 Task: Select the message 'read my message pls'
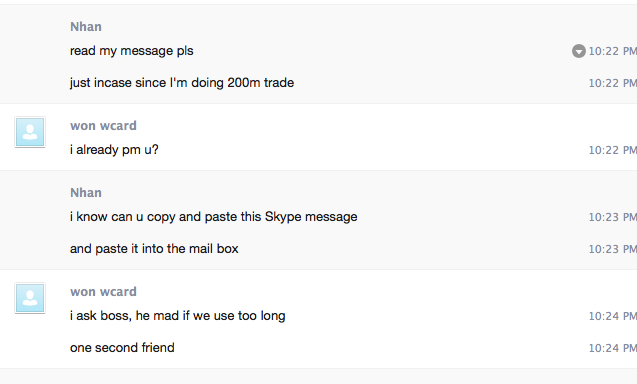point(132,51)
